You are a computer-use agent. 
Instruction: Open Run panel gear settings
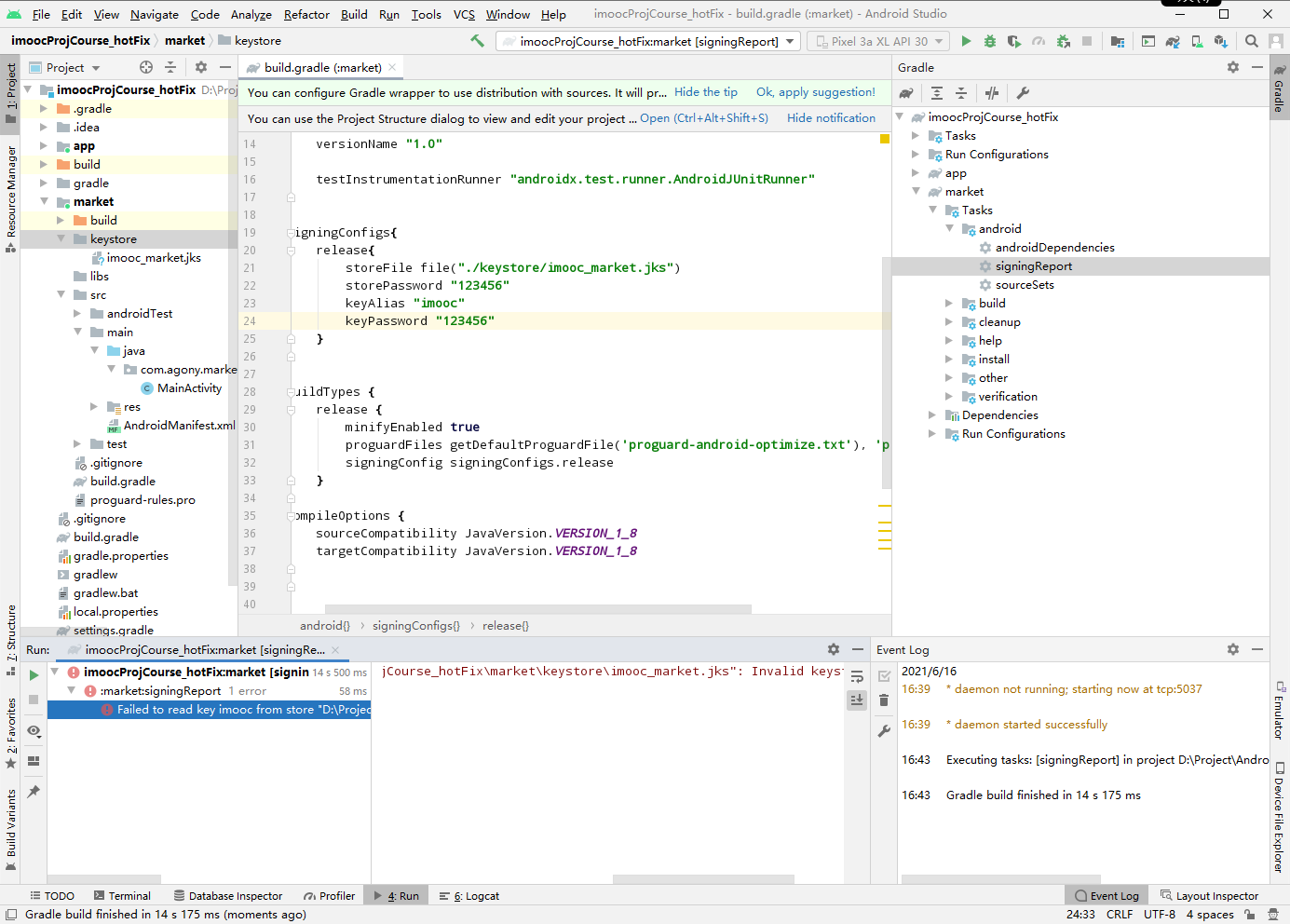pyautogui.click(x=834, y=649)
